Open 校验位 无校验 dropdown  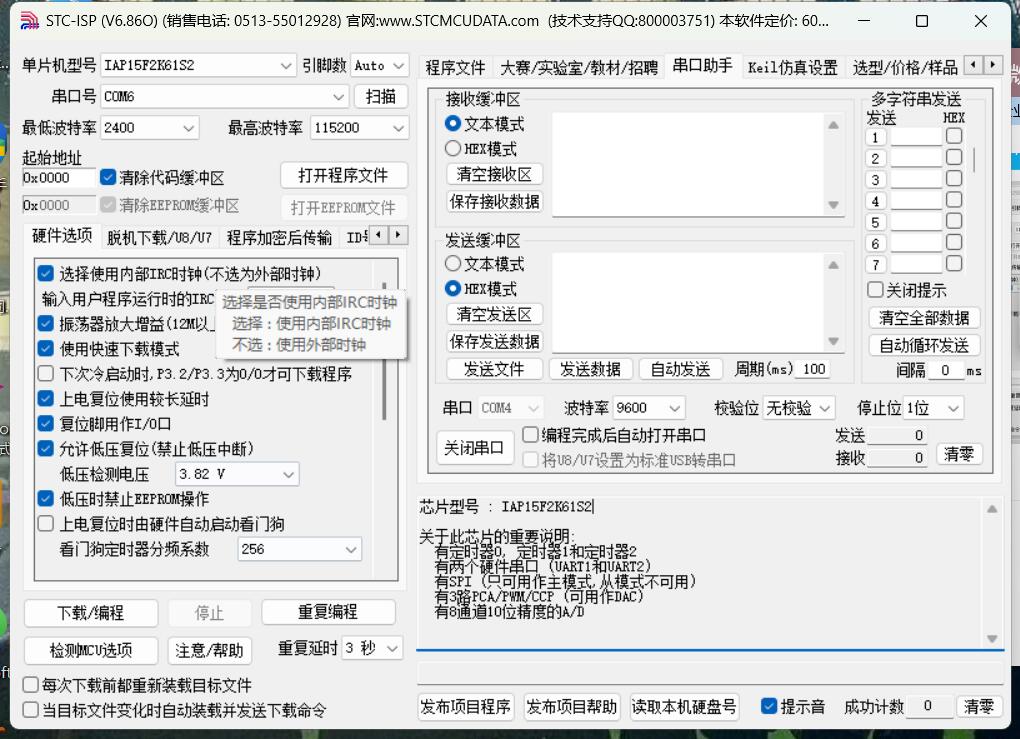798,408
